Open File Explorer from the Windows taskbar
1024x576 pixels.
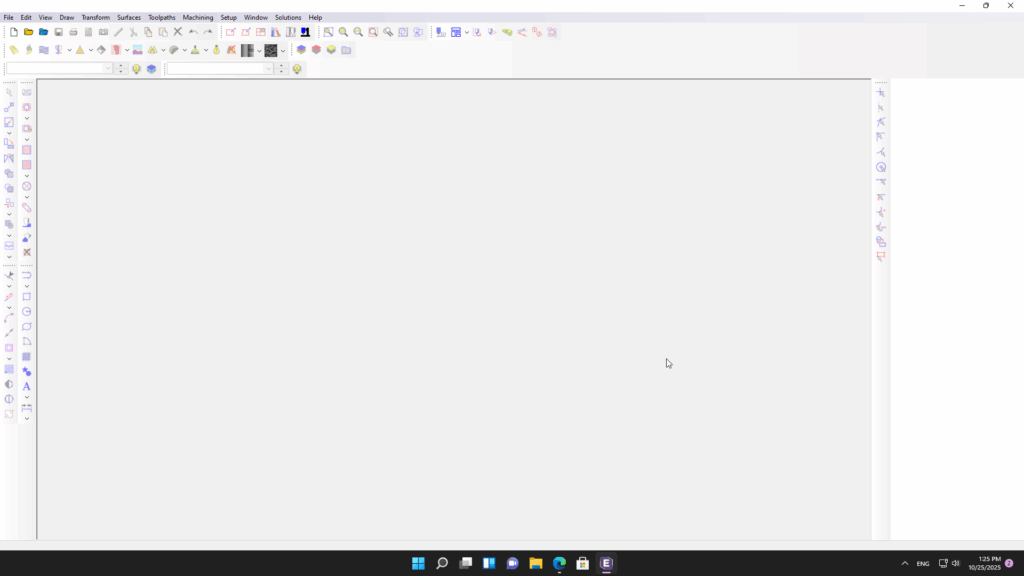[536, 563]
